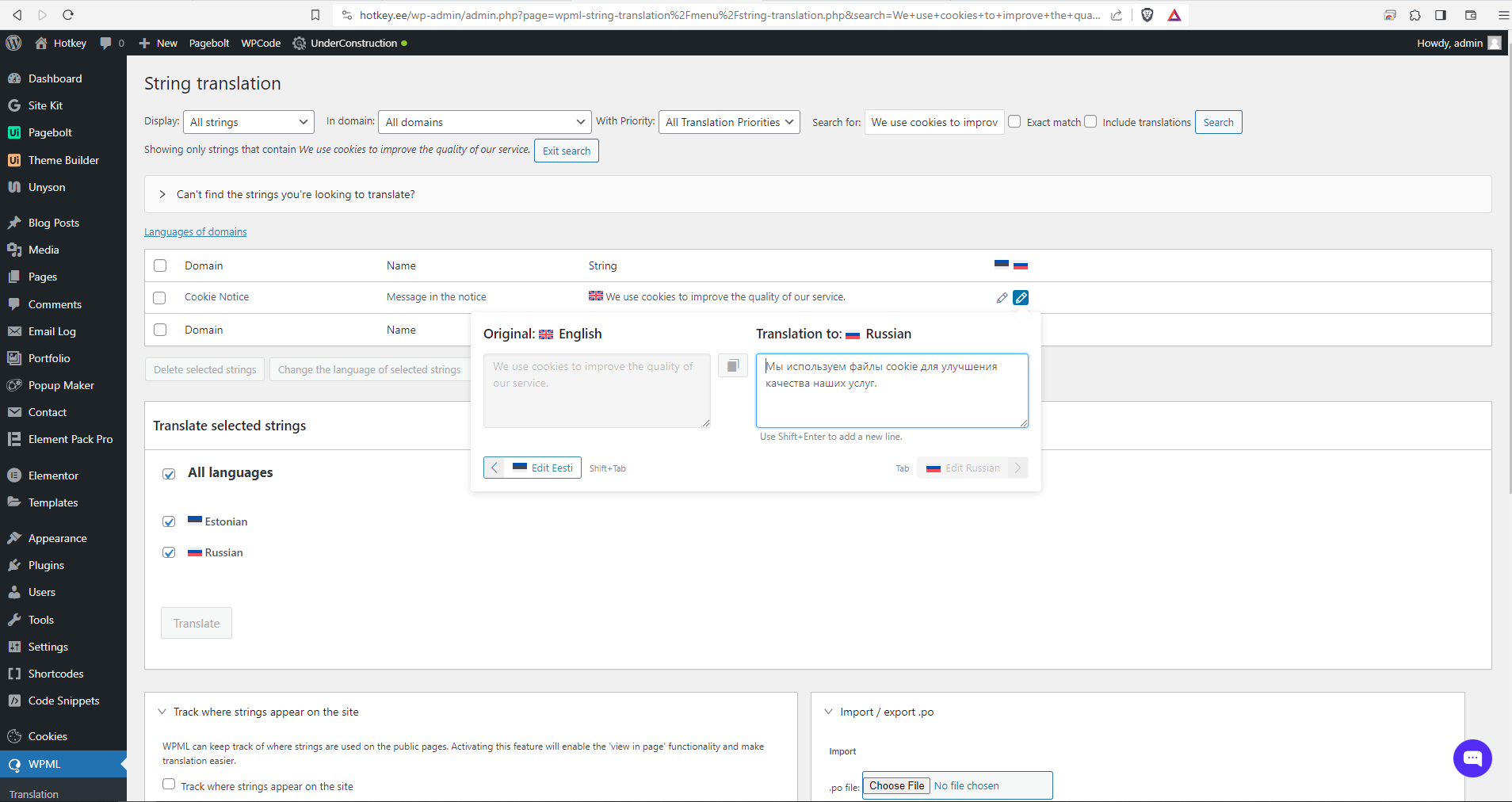Click the Search for text field
Image resolution: width=1512 pixels, height=802 pixels.
coord(934,122)
